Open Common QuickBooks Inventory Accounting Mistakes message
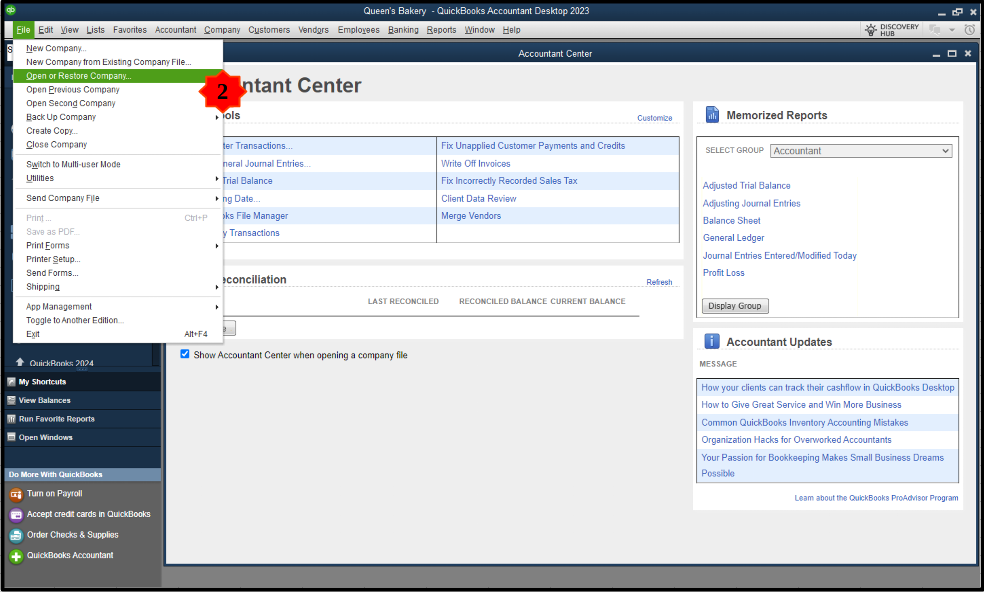This screenshot has height=592, width=984. [x=805, y=422]
